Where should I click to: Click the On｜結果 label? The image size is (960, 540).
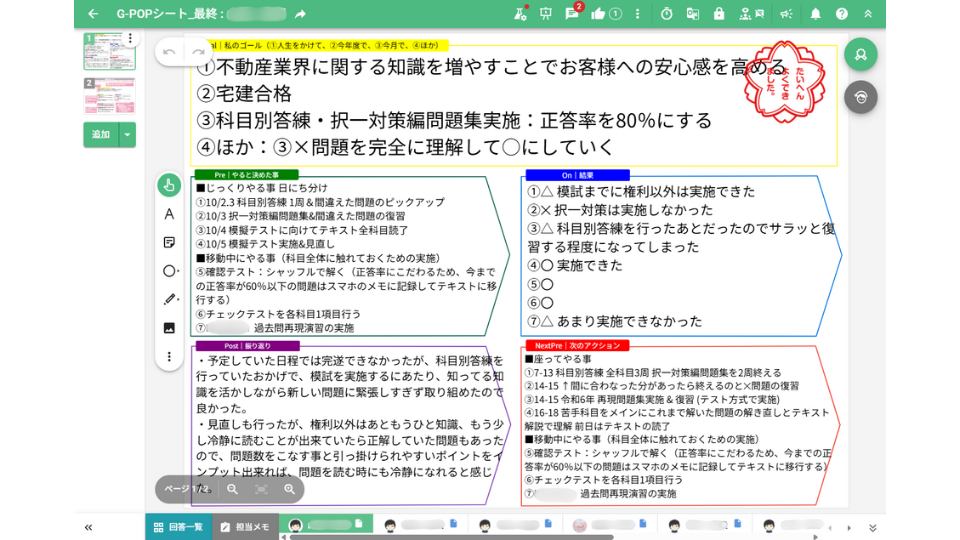pyautogui.click(x=577, y=175)
